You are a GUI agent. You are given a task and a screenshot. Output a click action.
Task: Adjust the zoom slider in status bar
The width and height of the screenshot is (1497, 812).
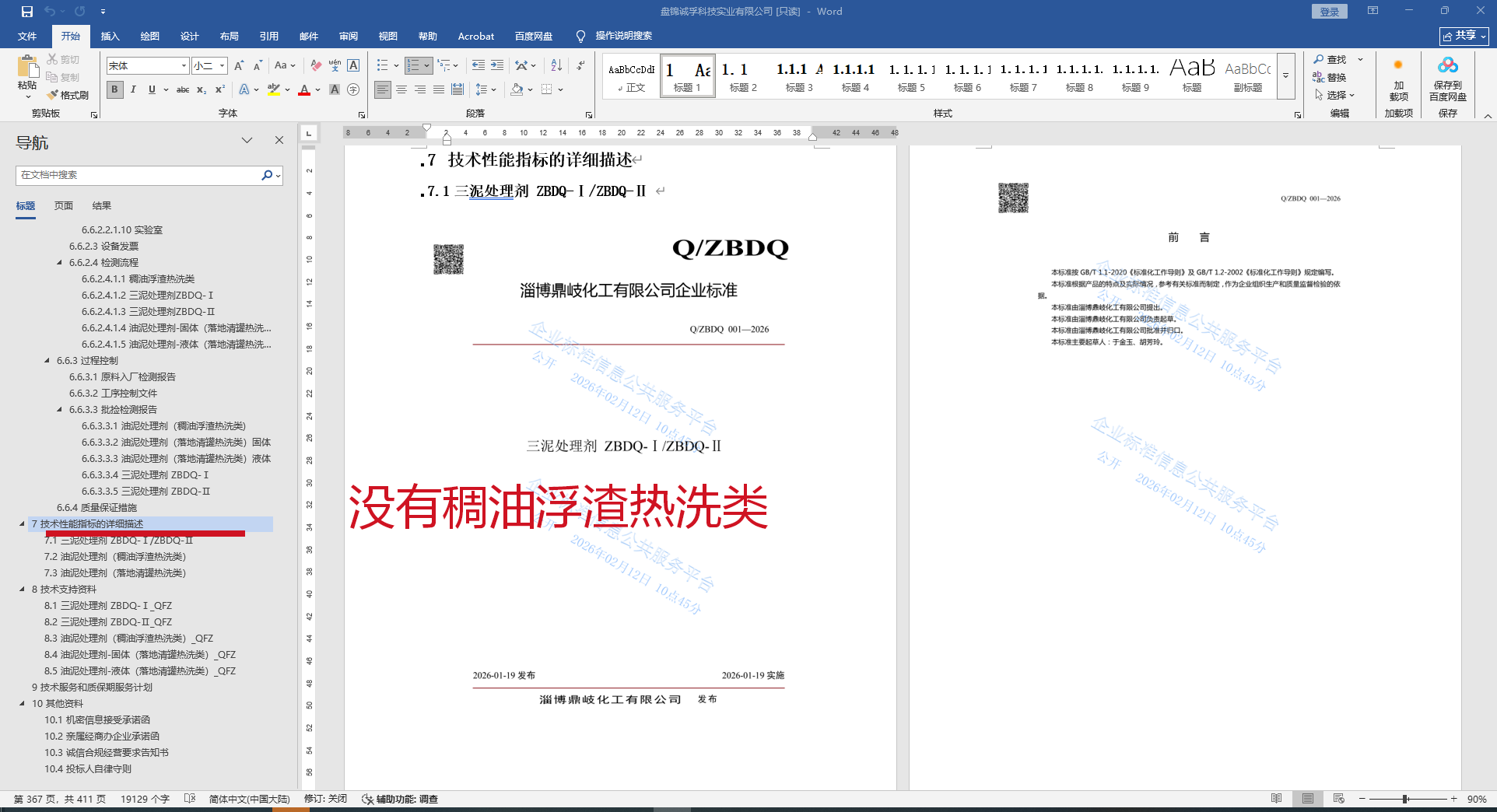(x=1405, y=799)
